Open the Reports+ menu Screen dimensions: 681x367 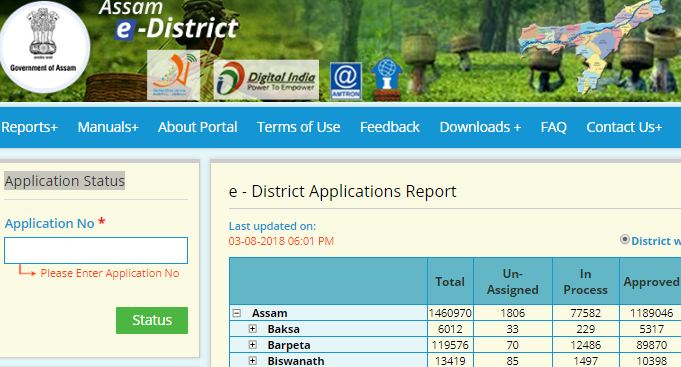click(x=30, y=127)
